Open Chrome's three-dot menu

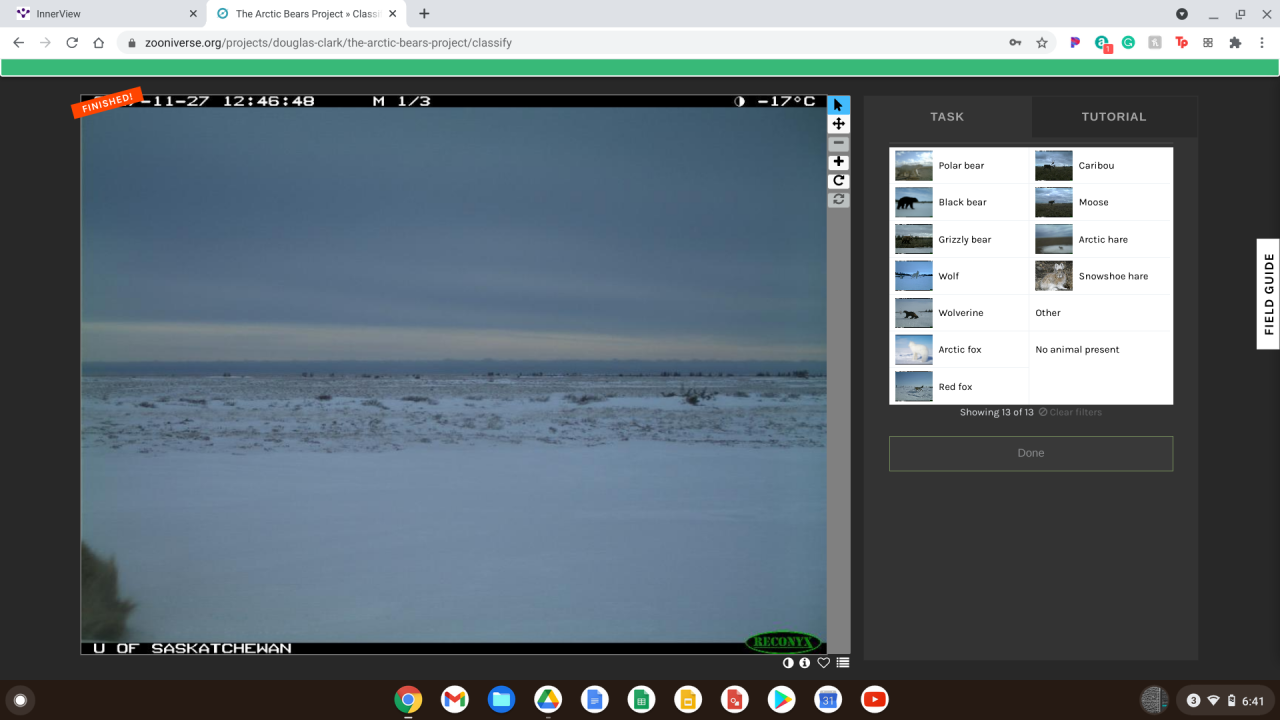click(1262, 43)
